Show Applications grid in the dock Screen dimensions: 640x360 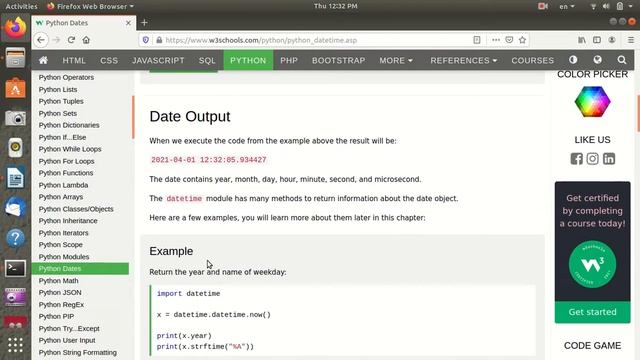pos(15,345)
